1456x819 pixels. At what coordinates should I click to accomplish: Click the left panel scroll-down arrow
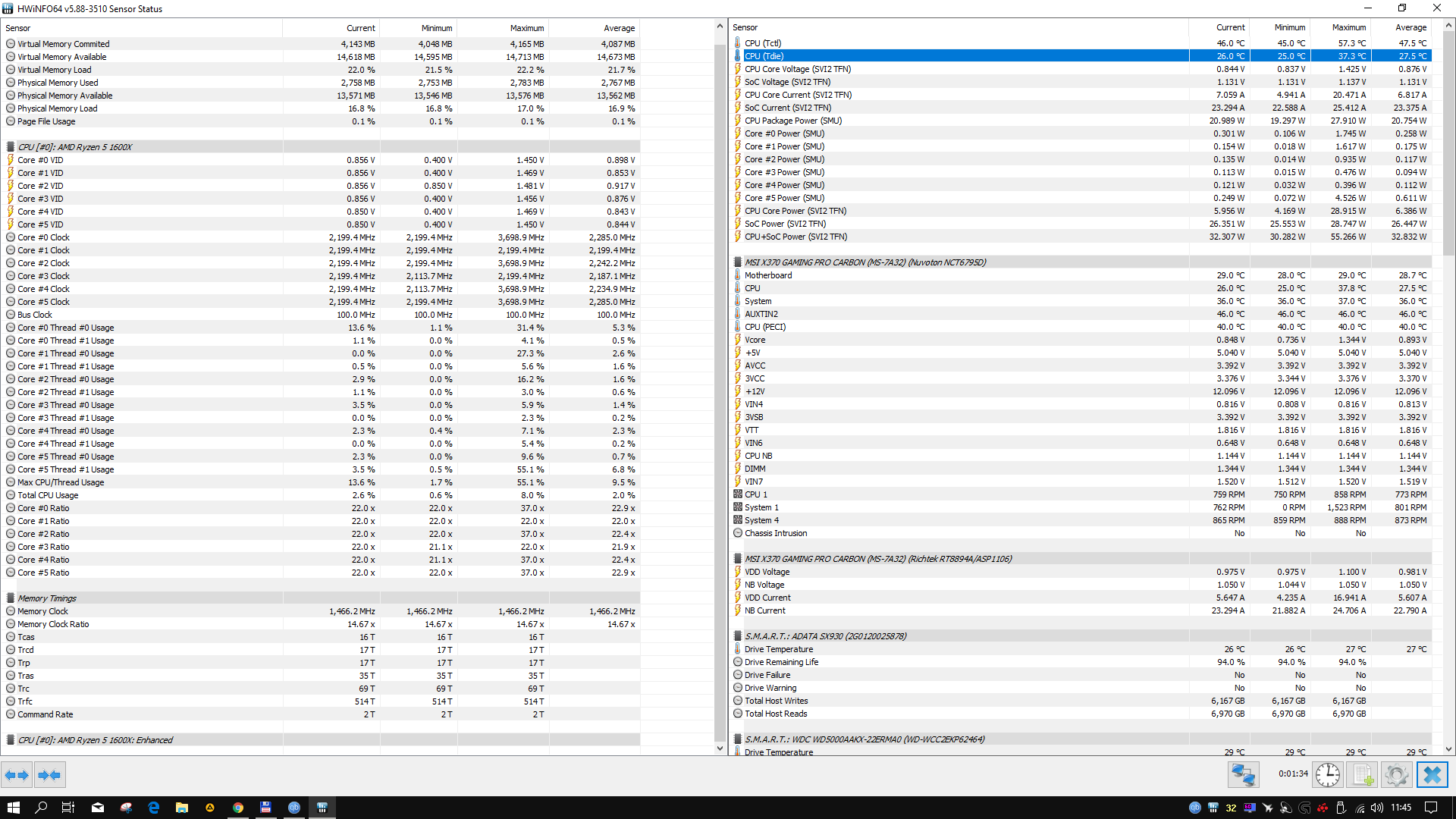click(x=720, y=748)
